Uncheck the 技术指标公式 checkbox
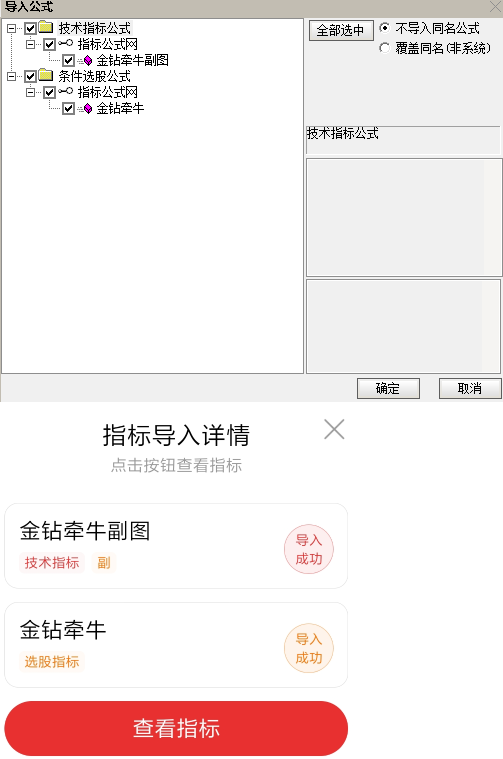The height and width of the screenshot is (759, 503). point(30,29)
